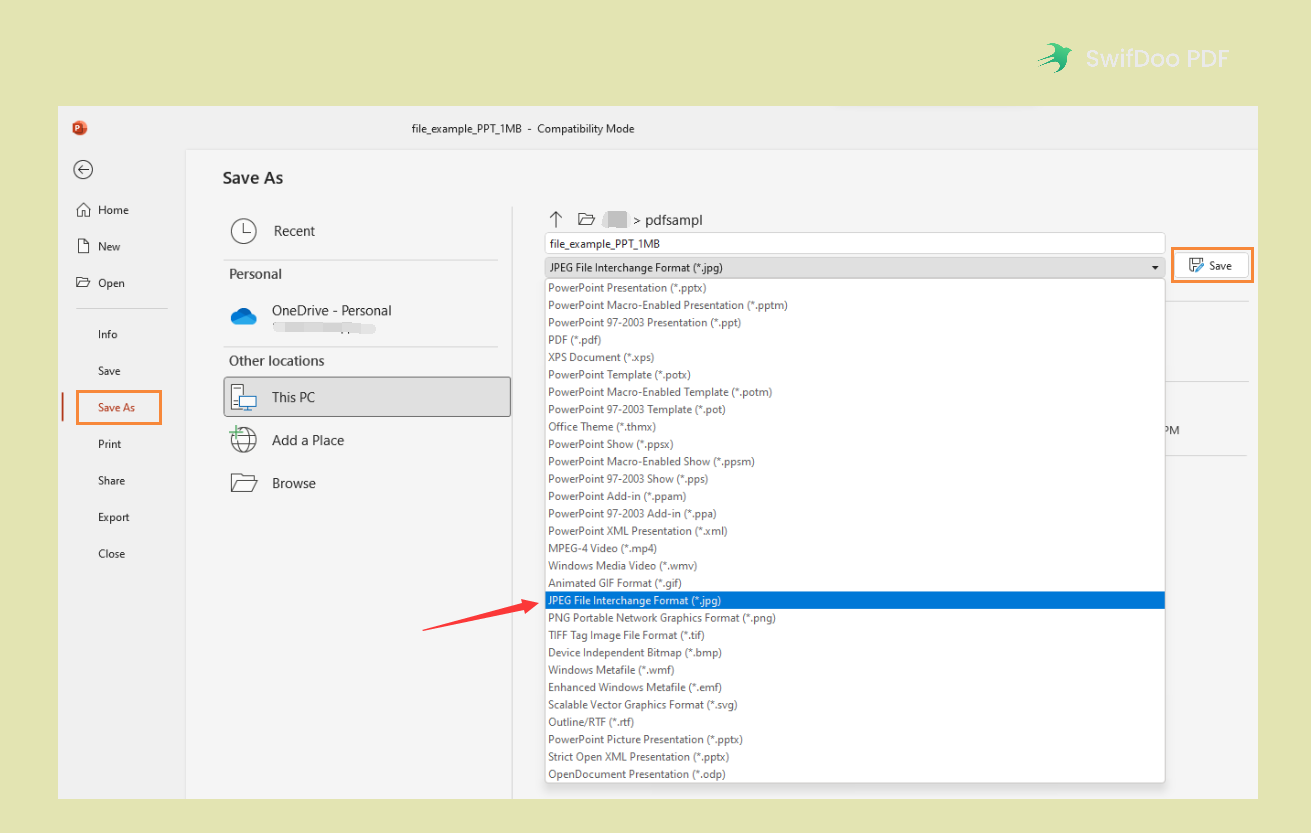Open the Browse folder icon

(243, 482)
